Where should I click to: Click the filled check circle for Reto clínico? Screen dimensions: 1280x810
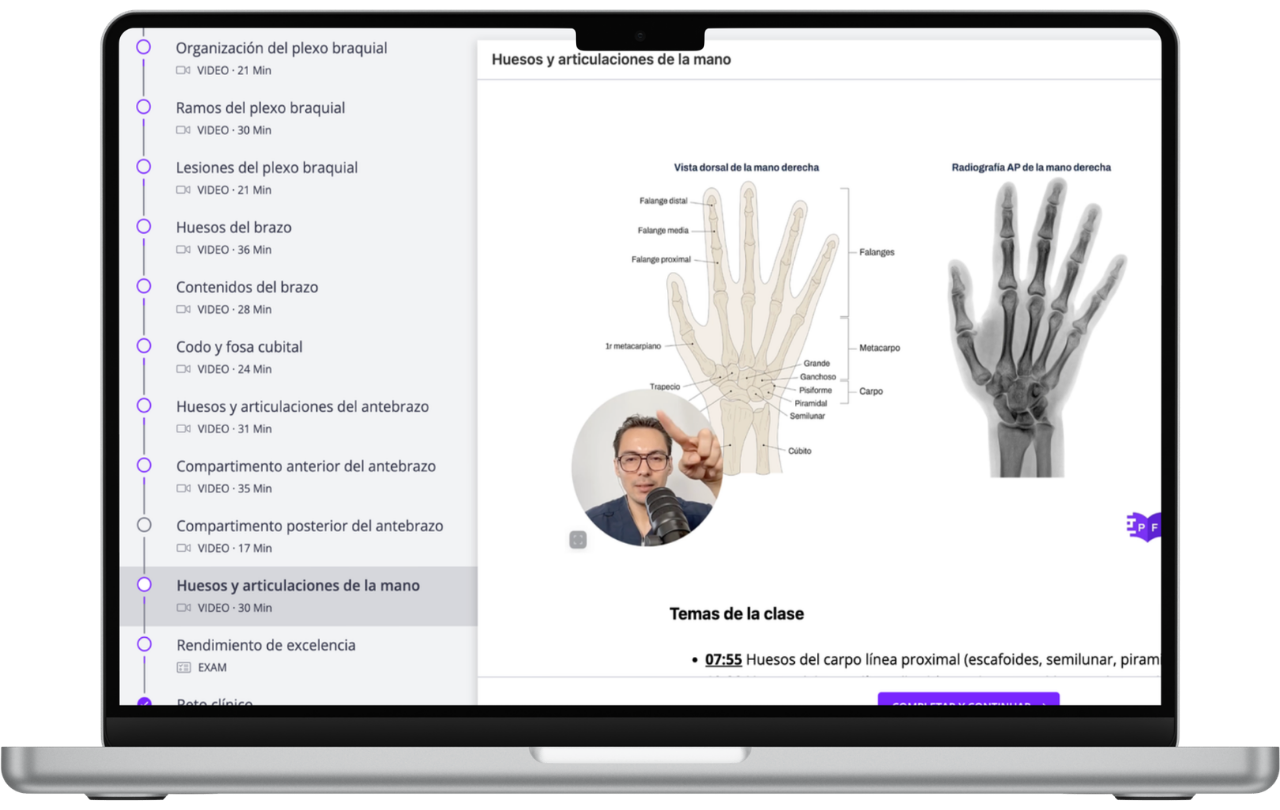(144, 702)
